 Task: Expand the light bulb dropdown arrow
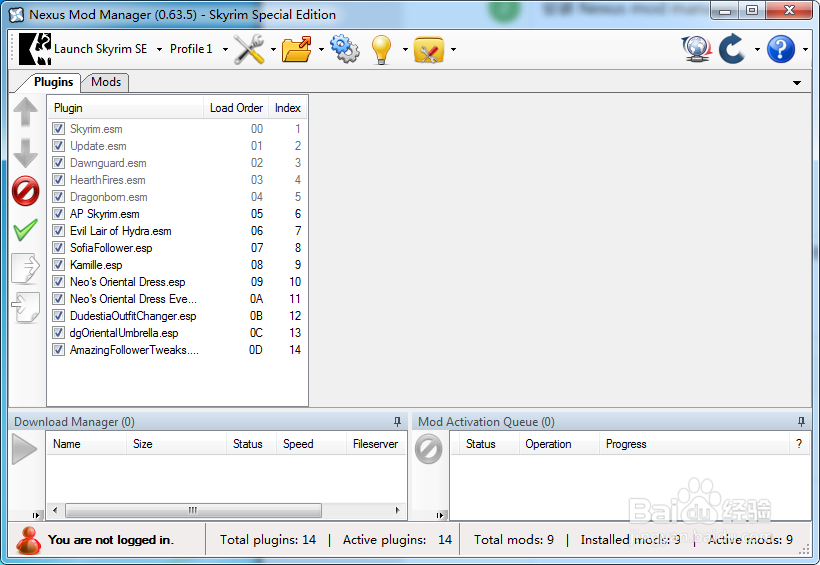(405, 50)
